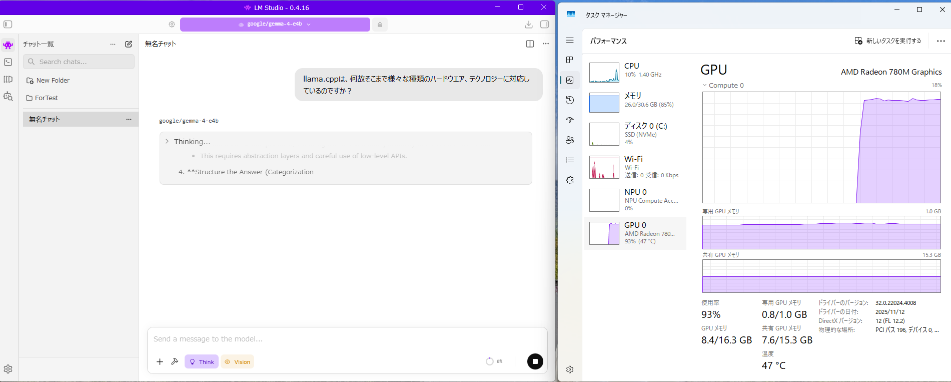Click the eject model icon beside model selector
The height and width of the screenshot is (382, 951).
coord(380,24)
